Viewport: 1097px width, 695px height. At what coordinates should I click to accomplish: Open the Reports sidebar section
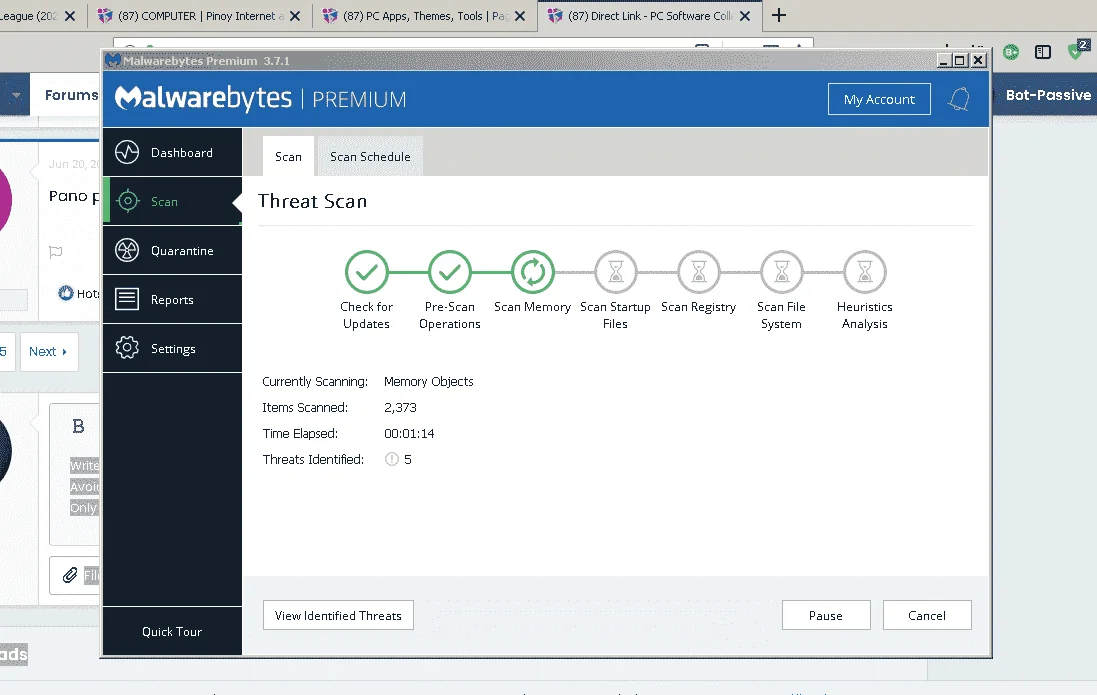[x=172, y=300]
